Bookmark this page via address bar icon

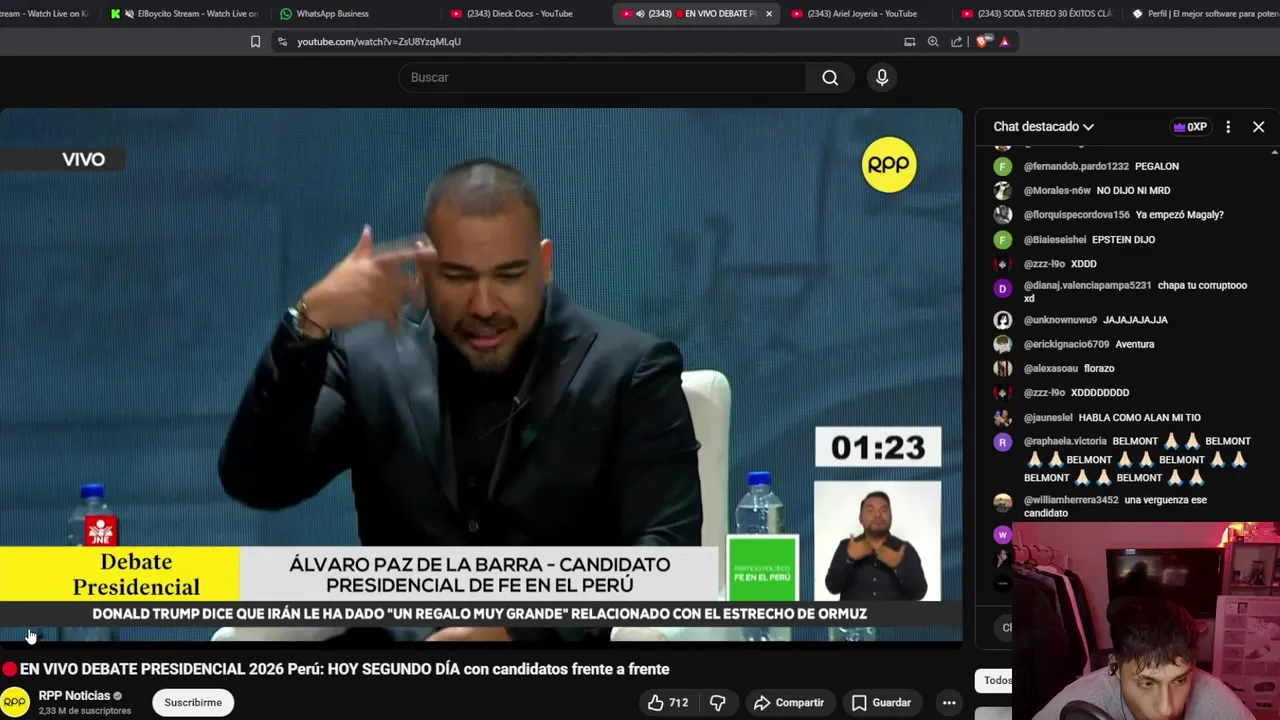point(255,42)
